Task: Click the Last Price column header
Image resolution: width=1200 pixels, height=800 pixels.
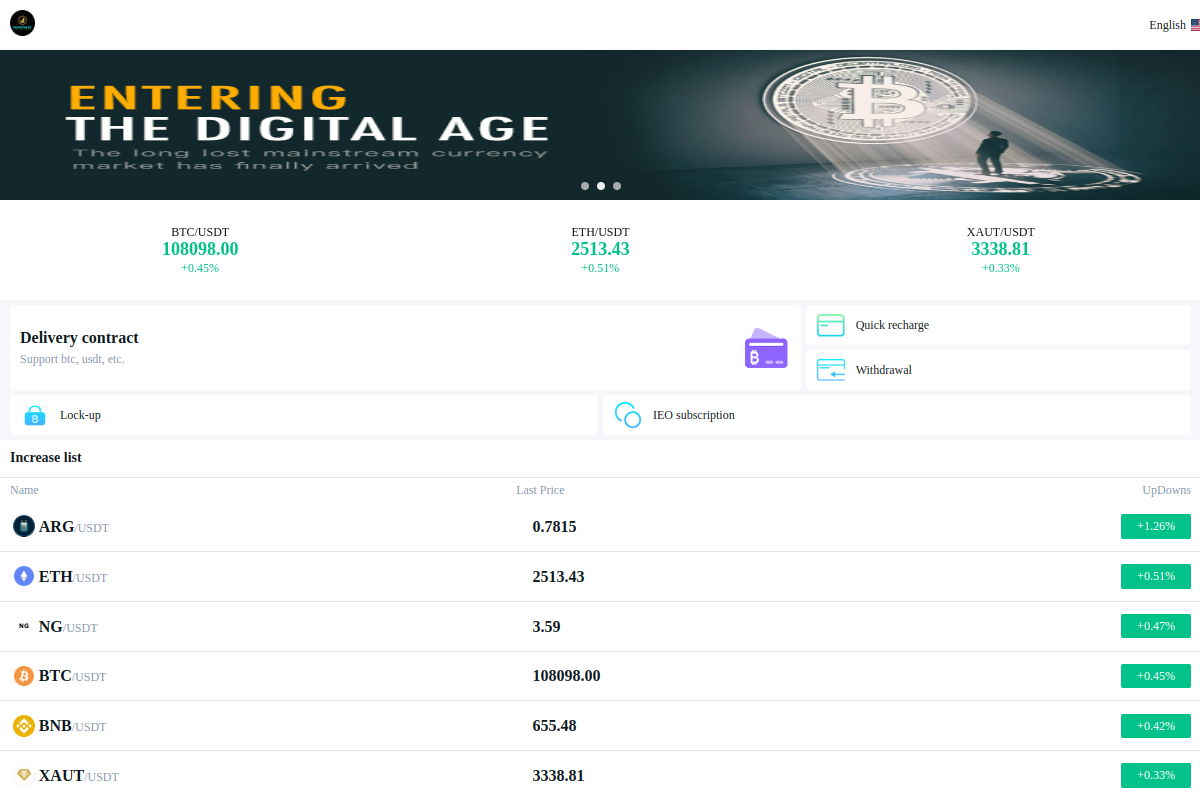Action: click(540, 490)
